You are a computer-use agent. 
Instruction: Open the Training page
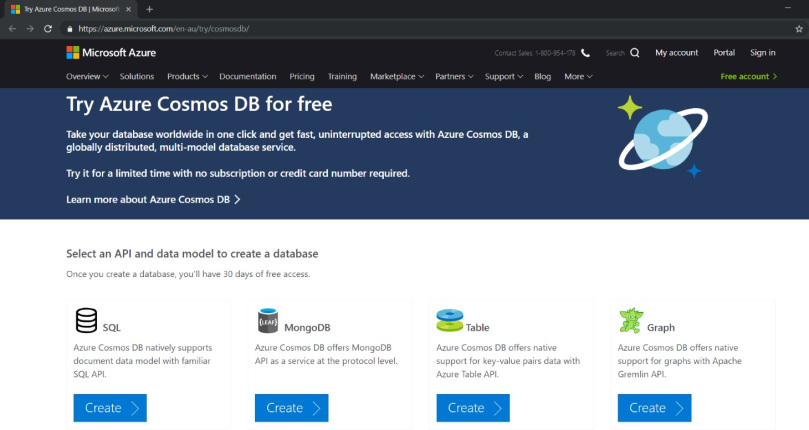[x=342, y=76]
